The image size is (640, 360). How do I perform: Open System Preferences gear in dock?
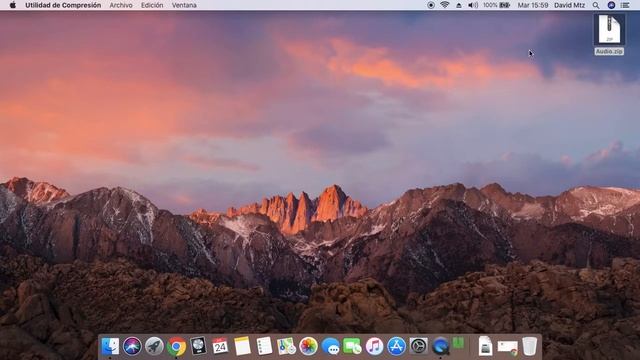pos(418,346)
